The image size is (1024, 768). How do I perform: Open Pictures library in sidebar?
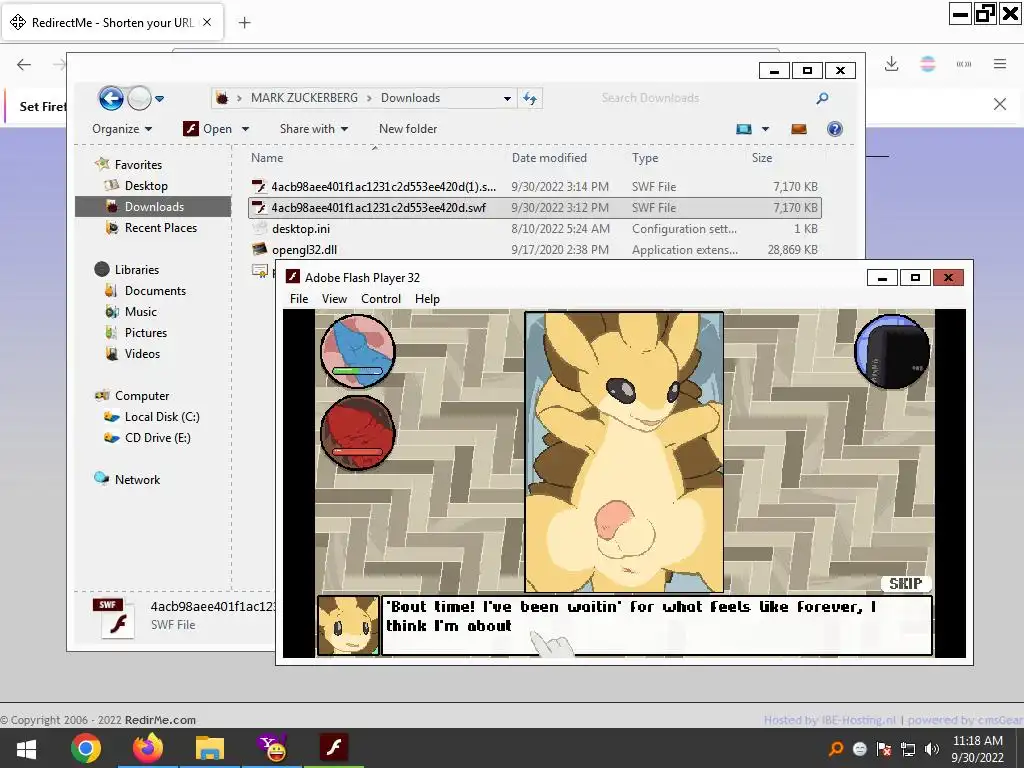pos(146,332)
